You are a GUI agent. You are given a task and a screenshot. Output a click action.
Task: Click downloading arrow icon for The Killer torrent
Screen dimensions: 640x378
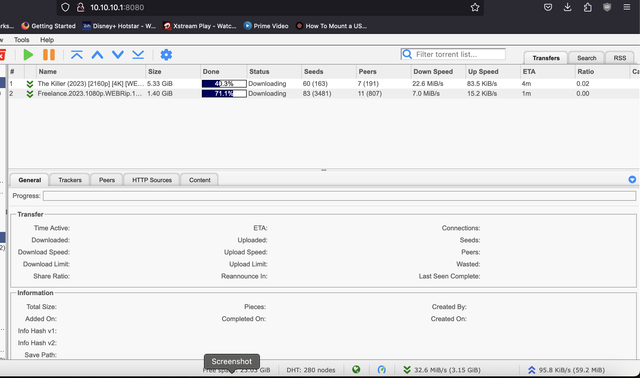(30, 84)
